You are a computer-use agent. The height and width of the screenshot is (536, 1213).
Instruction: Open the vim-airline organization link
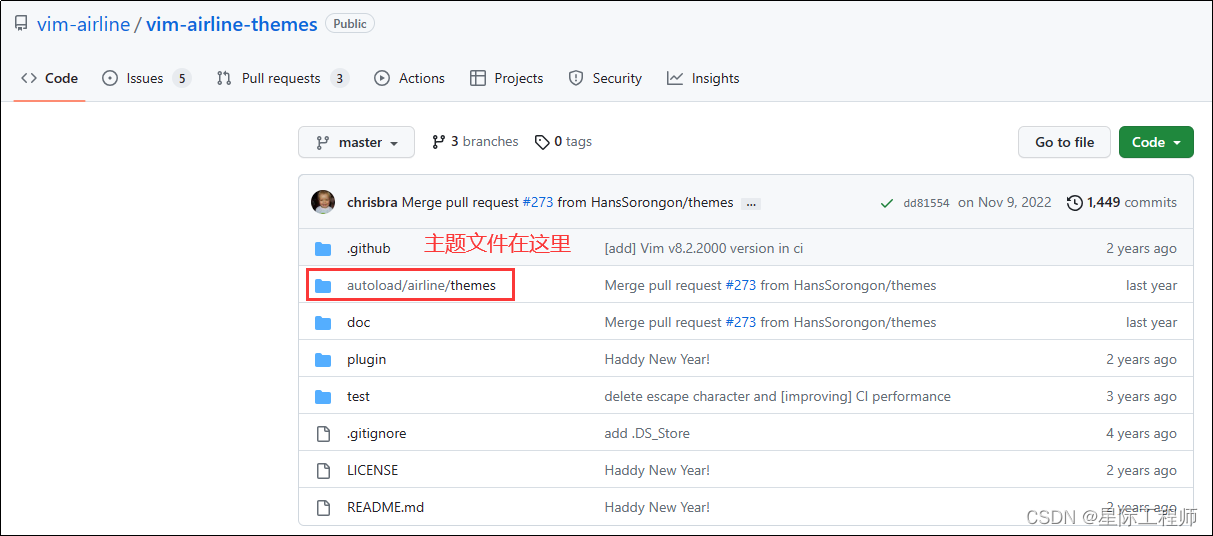pyautogui.click(x=84, y=24)
